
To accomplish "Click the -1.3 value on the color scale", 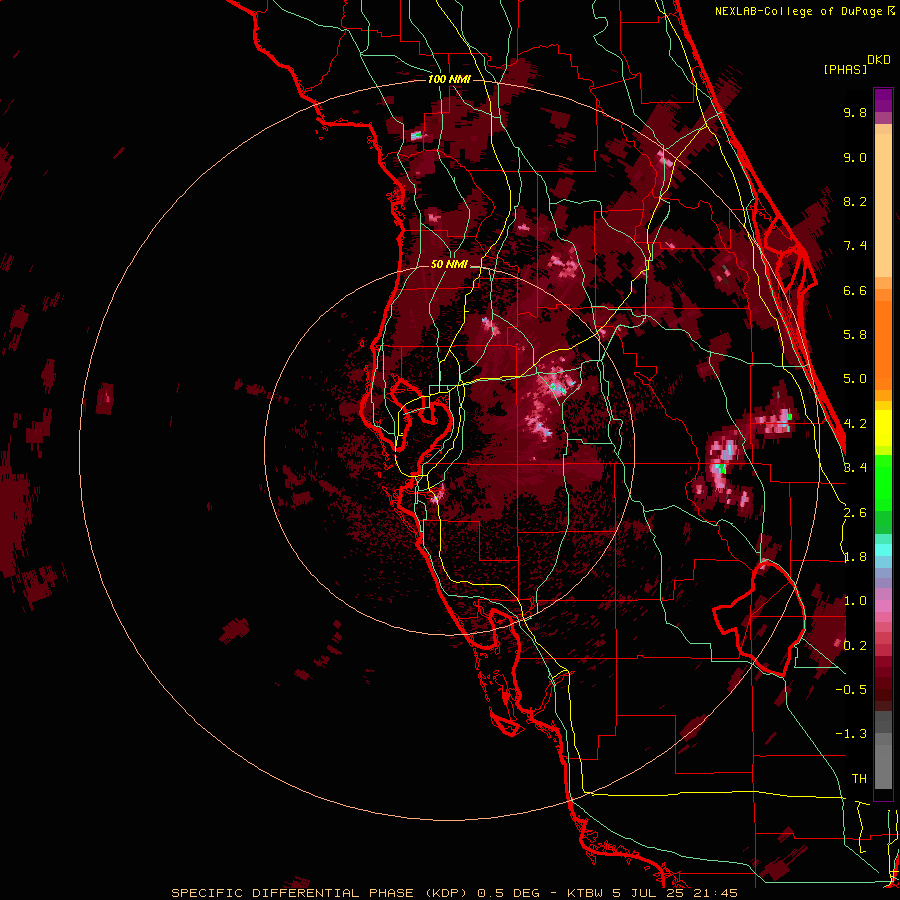I will point(851,734).
